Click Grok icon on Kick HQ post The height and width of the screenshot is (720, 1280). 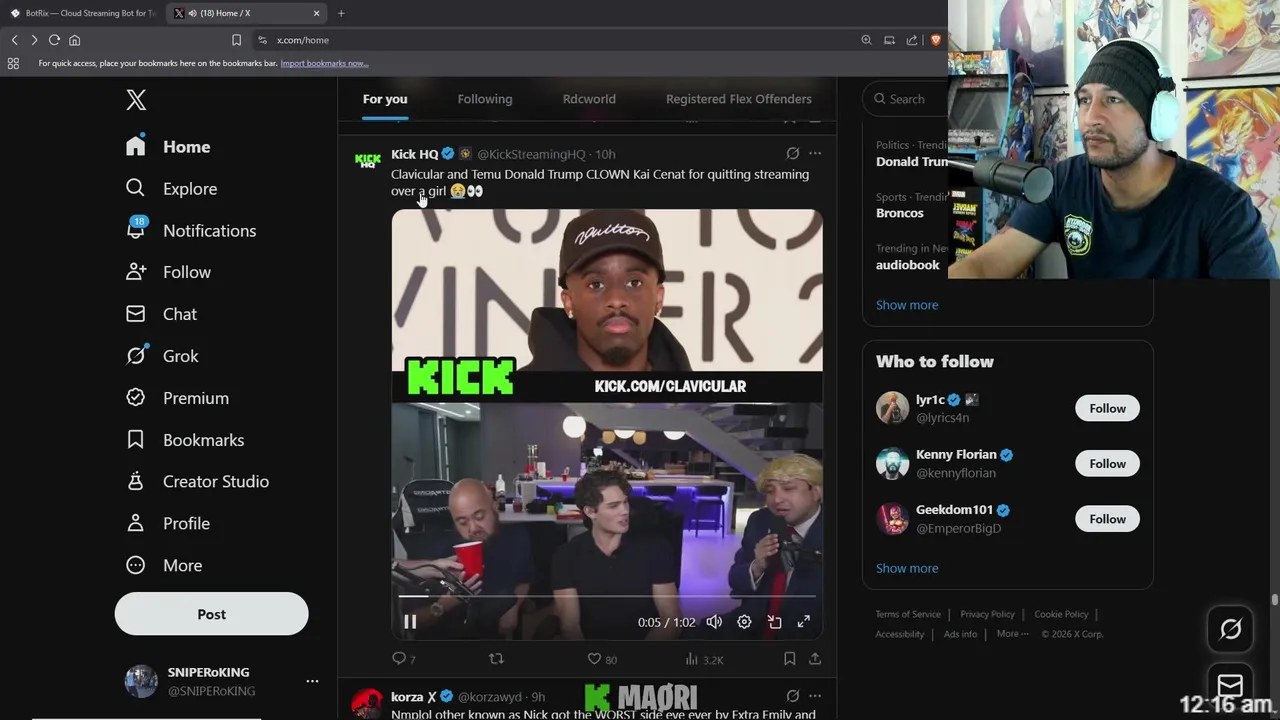[x=792, y=153]
